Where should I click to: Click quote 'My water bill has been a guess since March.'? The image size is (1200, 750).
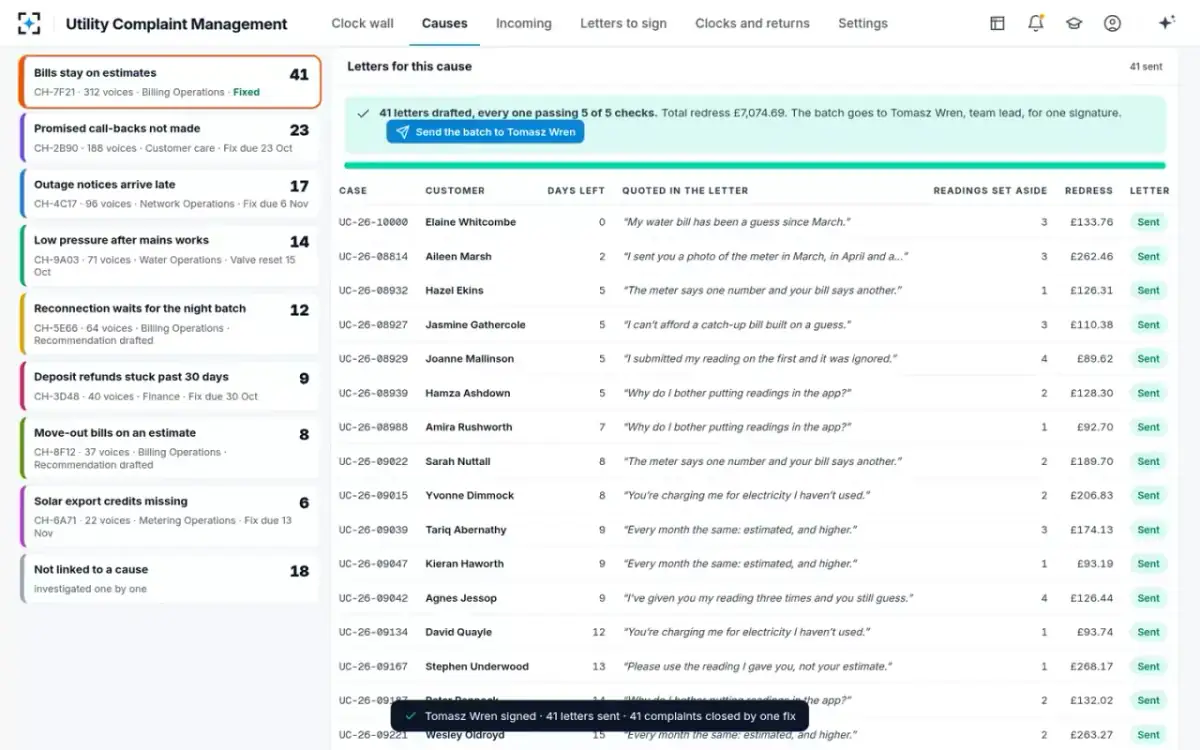pyautogui.click(x=738, y=222)
